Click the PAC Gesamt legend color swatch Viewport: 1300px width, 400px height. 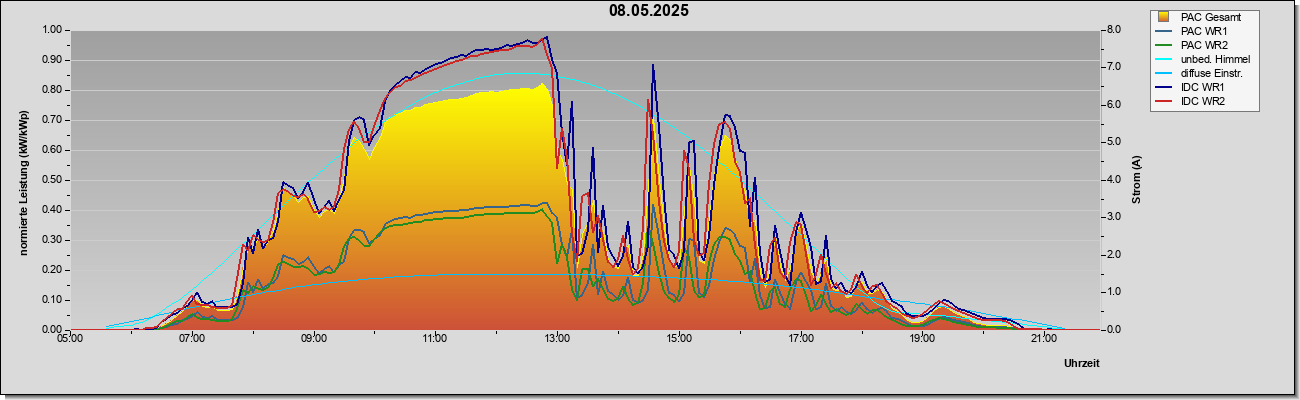coord(1165,17)
